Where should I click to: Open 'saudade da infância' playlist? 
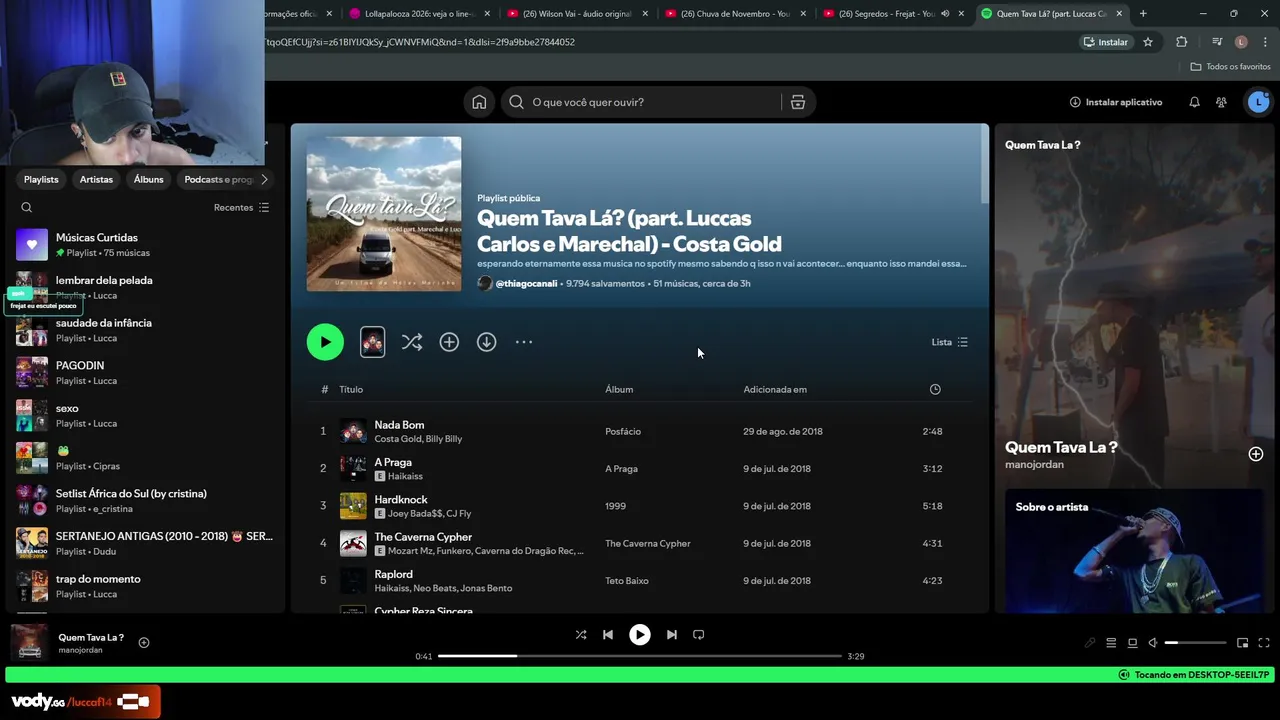click(x=145, y=330)
